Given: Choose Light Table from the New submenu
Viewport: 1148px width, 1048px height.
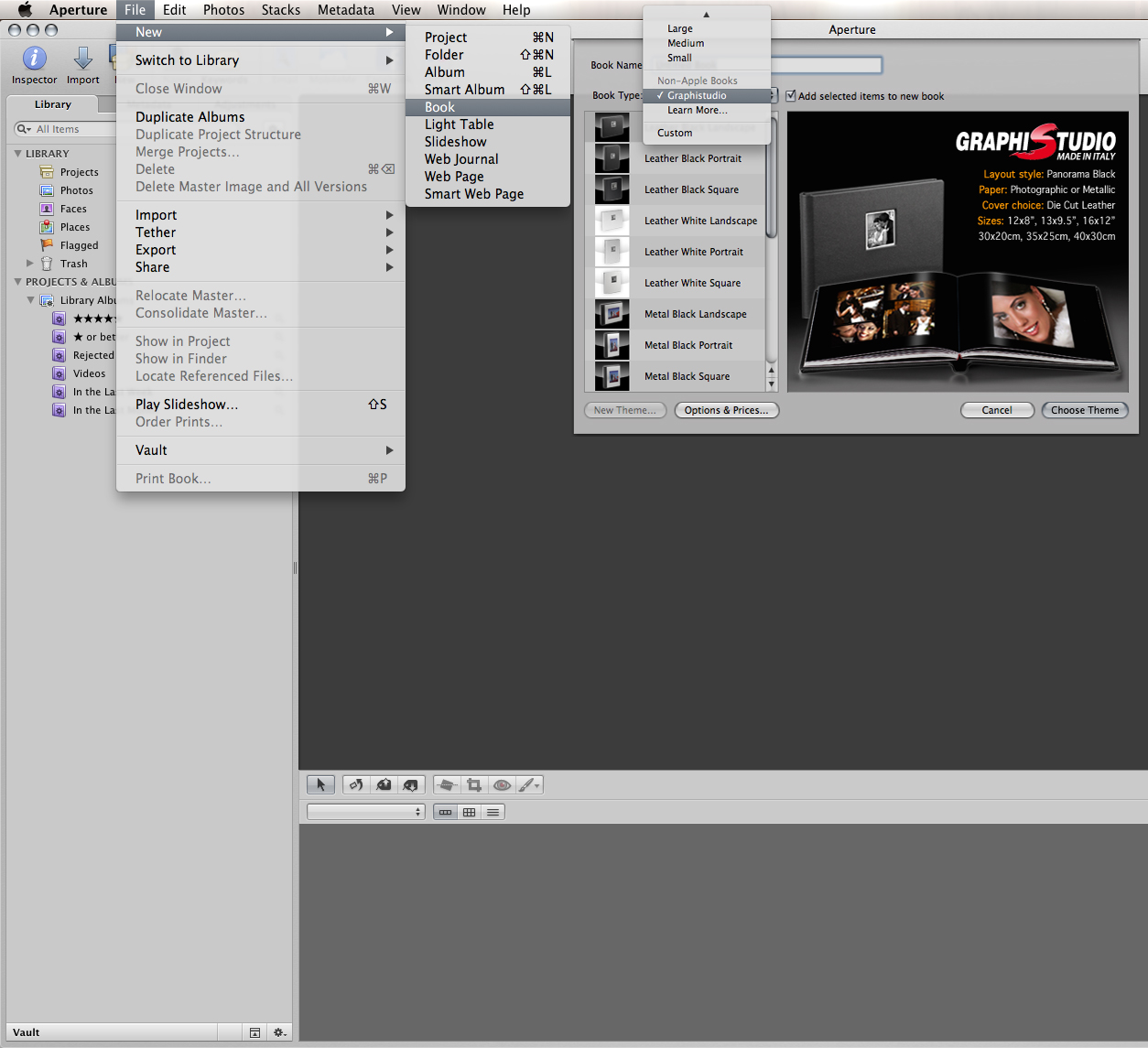Looking at the screenshot, I should click(x=488, y=124).
